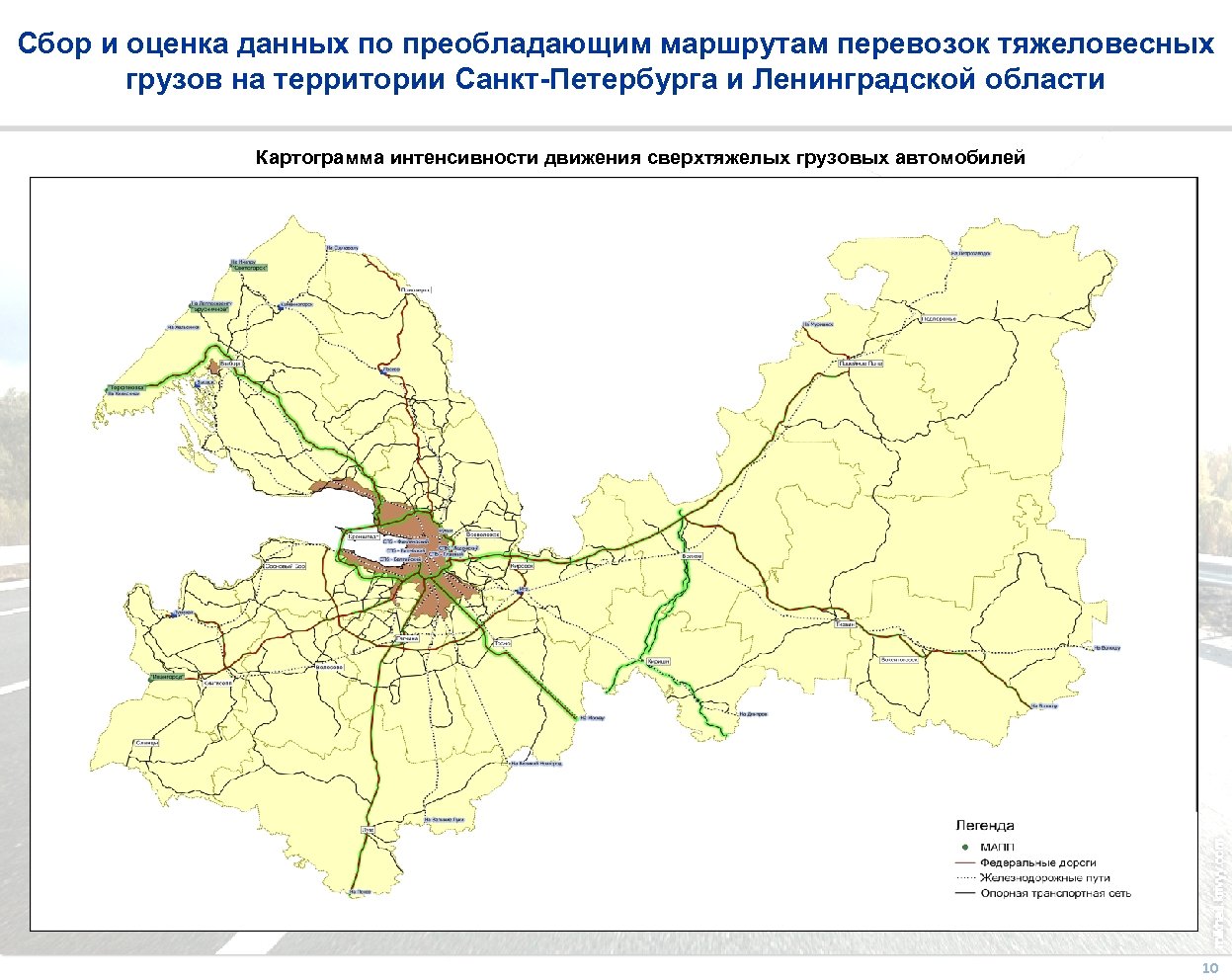Click the 'Всеволожск' label
Viewport: 1232px width, 980px height.
[x=483, y=534]
